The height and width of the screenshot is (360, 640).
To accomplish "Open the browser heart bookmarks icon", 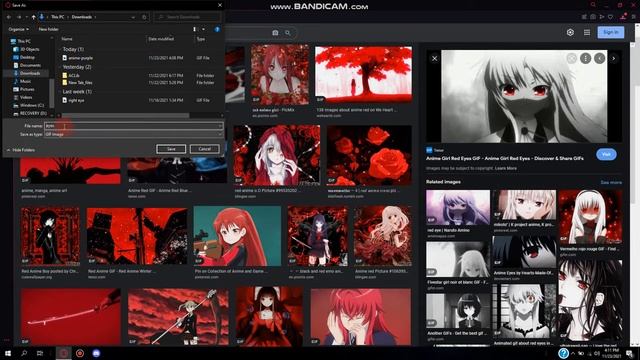I will [610, 17].
